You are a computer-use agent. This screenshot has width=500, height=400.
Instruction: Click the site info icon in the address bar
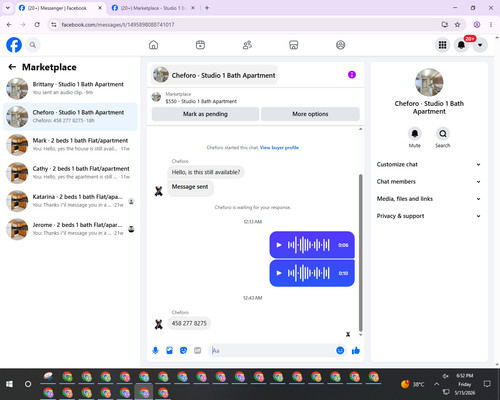(x=54, y=25)
